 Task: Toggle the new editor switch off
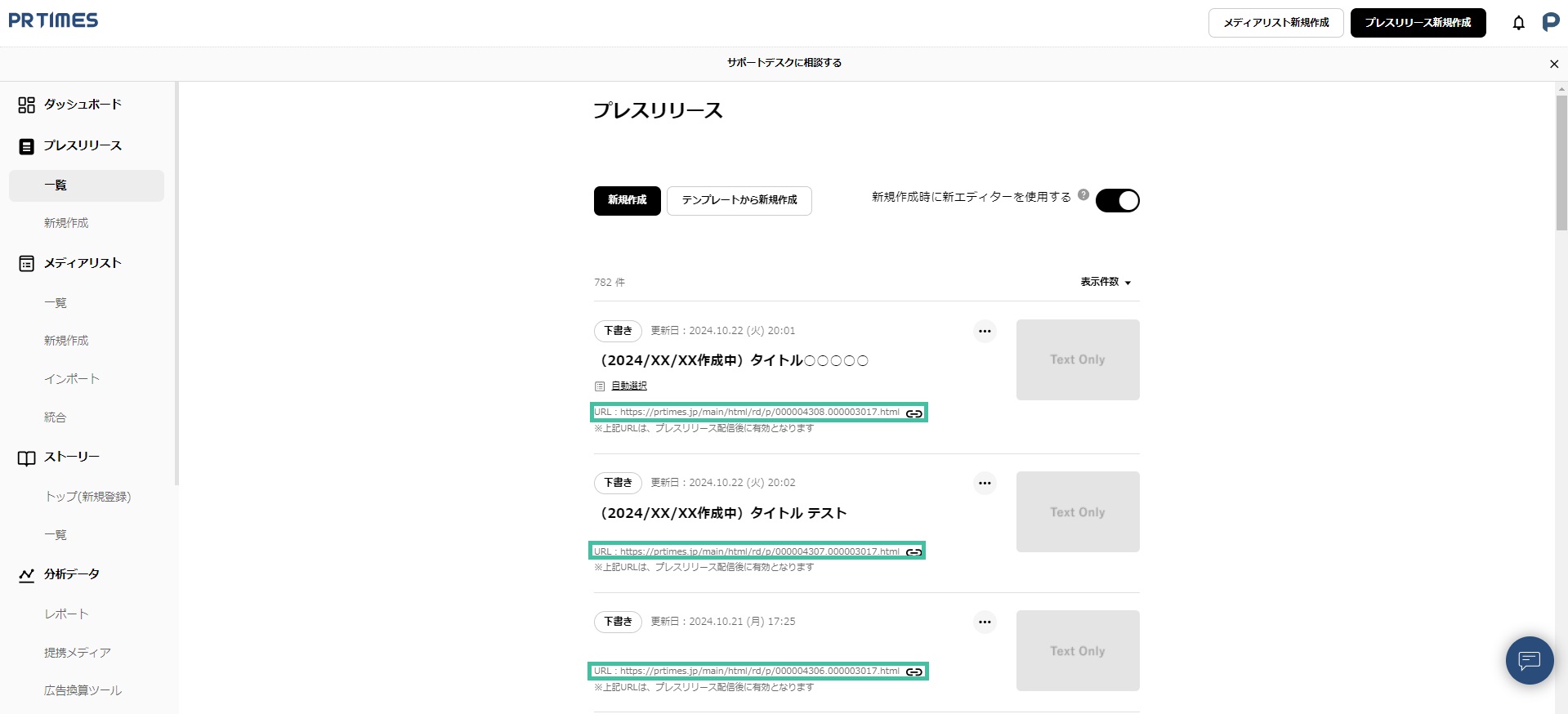pos(1117,200)
